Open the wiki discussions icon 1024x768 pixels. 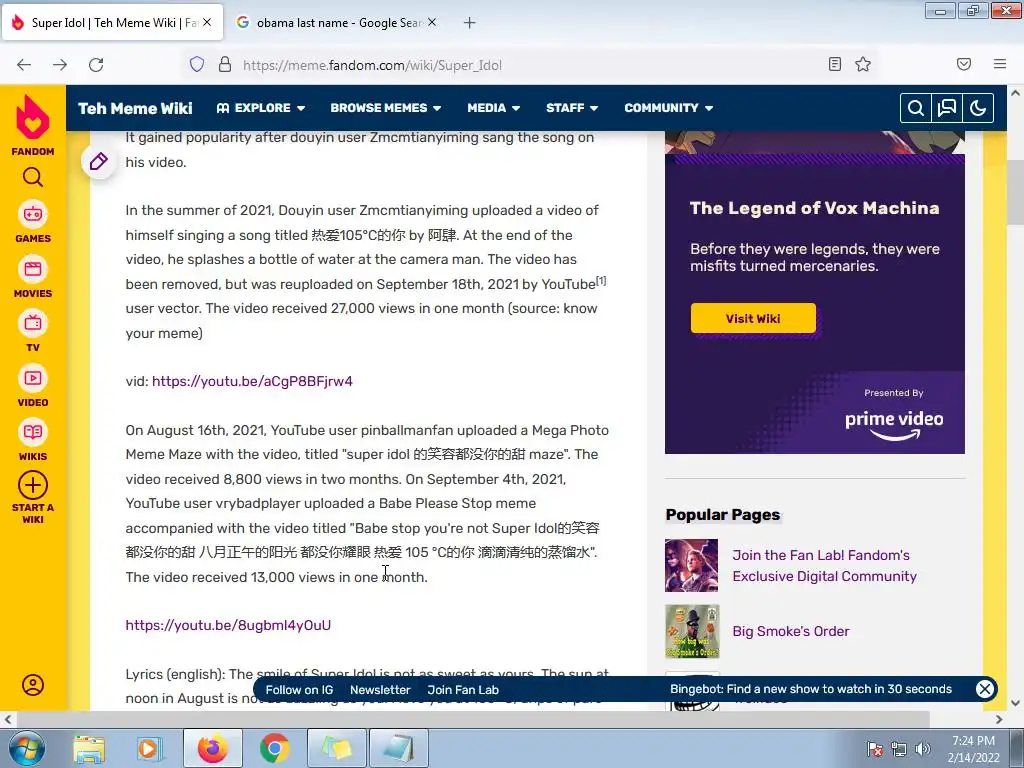pyautogui.click(x=947, y=108)
